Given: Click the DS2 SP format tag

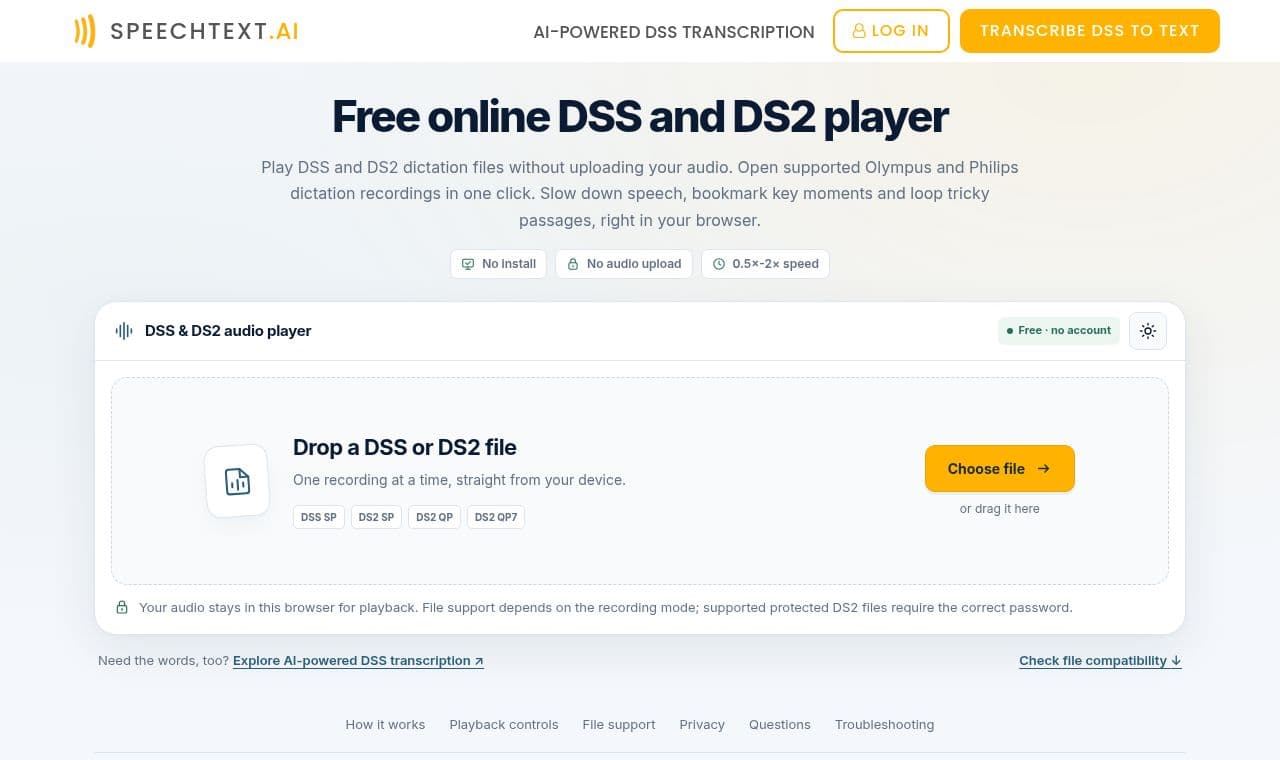Looking at the screenshot, I should [377, 517].
